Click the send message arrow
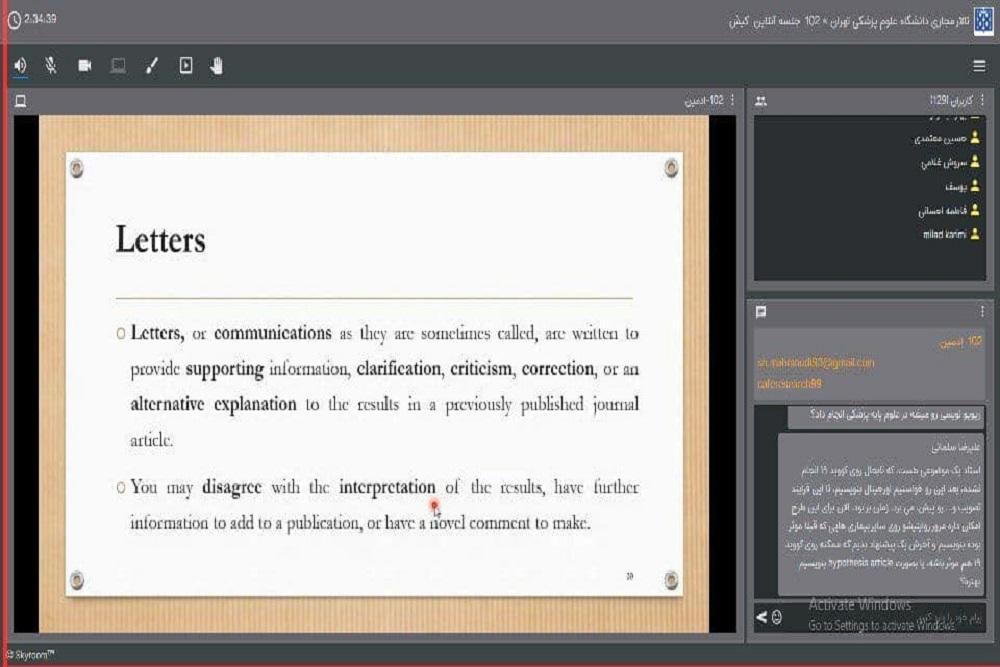Screen dimensions: 1000x667 point(761,617)
